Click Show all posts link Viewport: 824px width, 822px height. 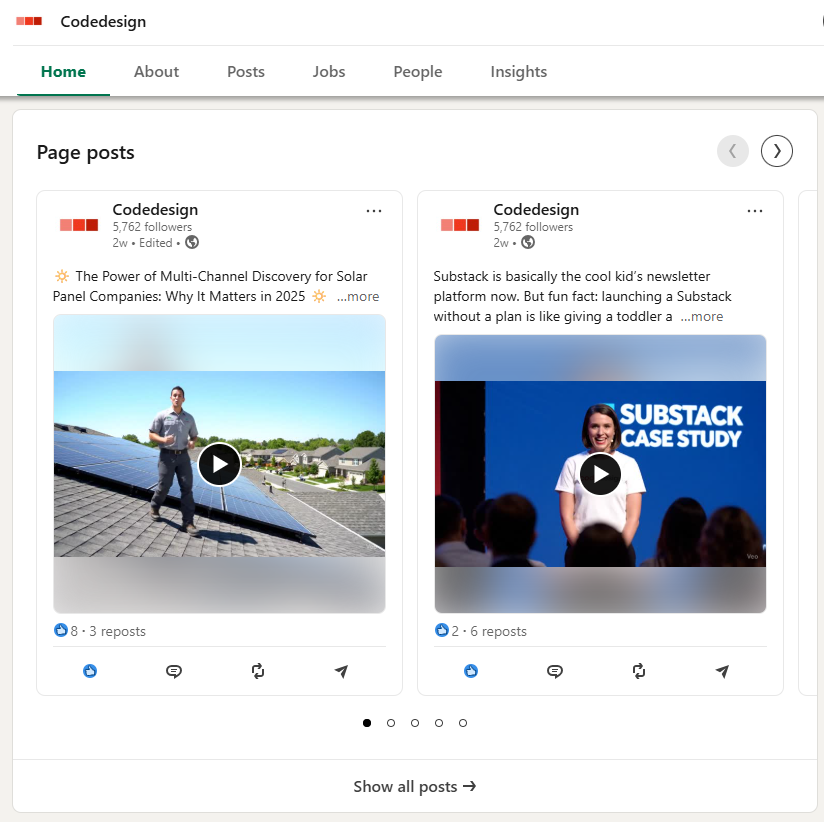[414, 787]
